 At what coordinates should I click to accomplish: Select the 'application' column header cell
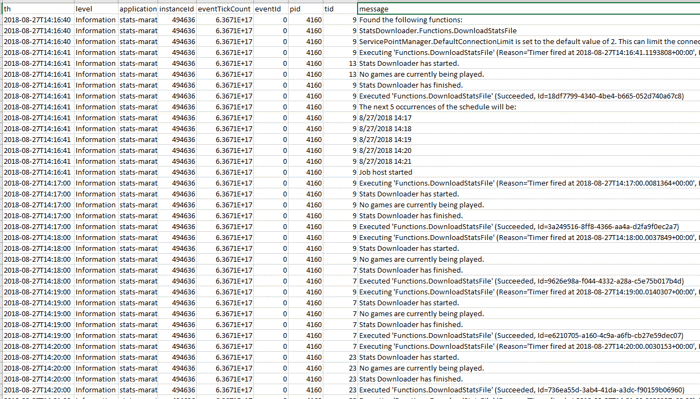138,9
